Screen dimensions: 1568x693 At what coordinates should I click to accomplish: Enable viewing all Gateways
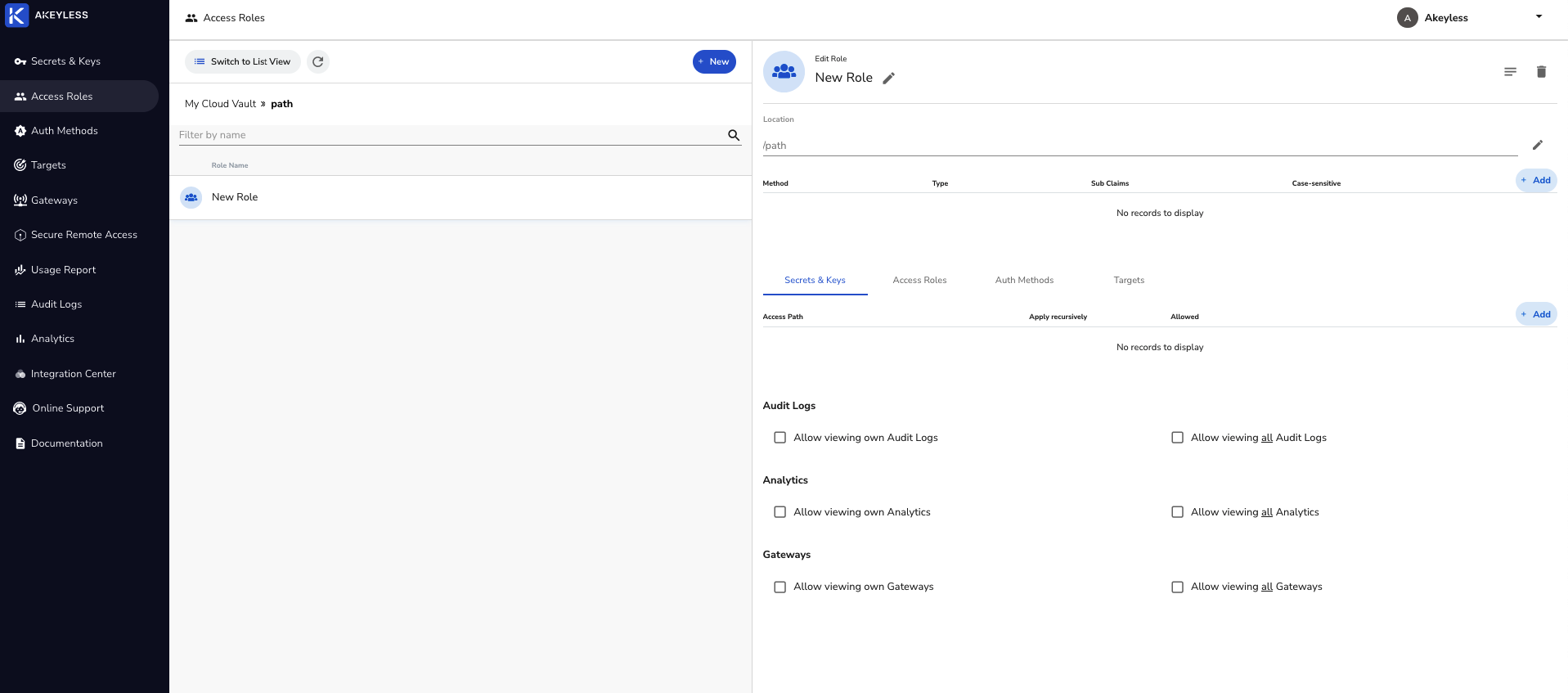(x=1178, y=587)
